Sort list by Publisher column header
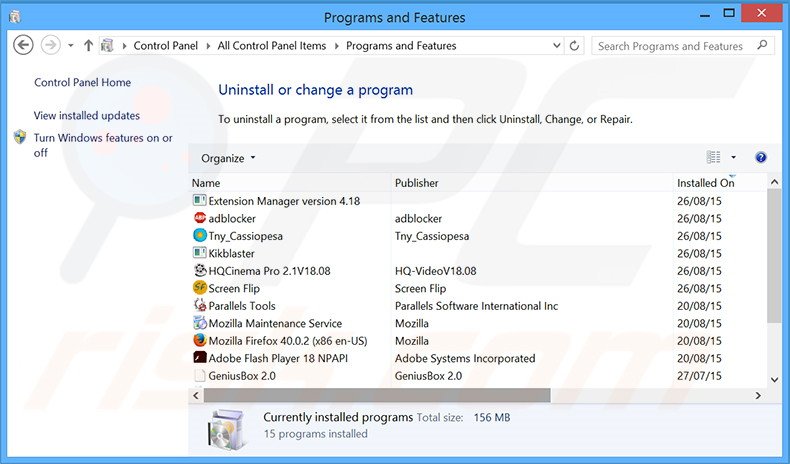790x464 pixels. (417, 183)
